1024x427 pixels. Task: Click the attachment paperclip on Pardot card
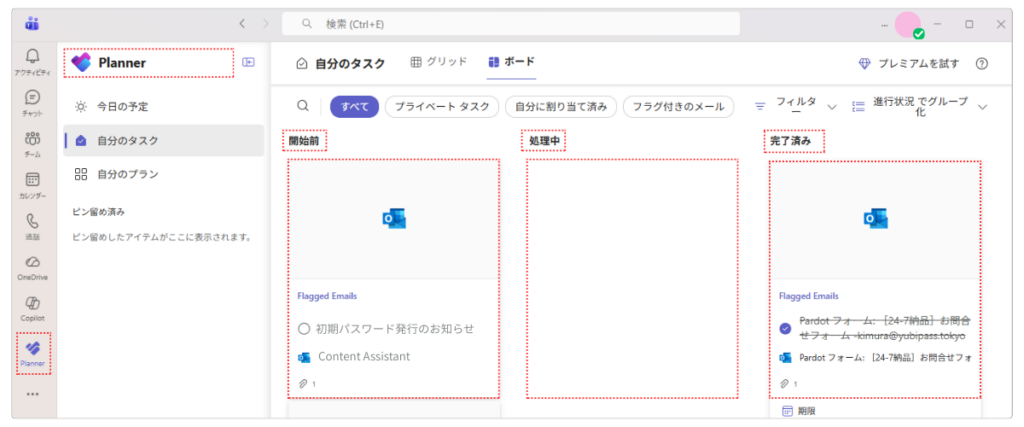click(785, 384)
